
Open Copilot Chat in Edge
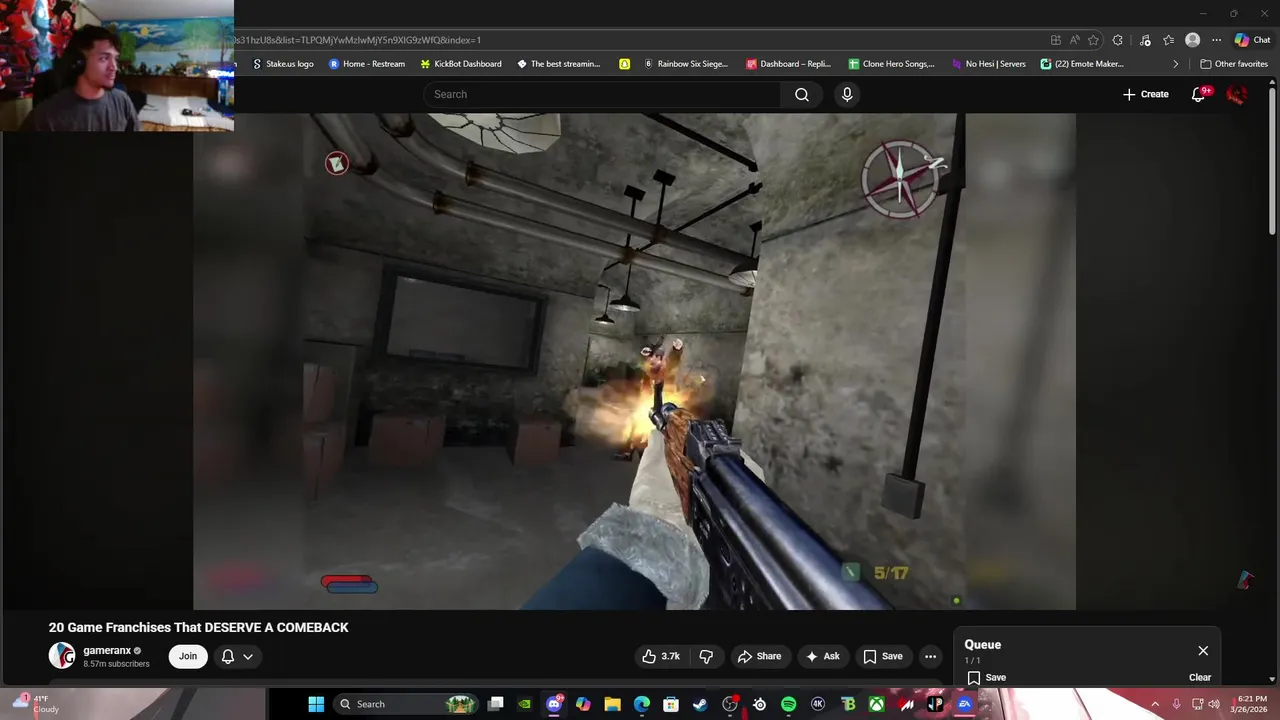[1252, 40]
